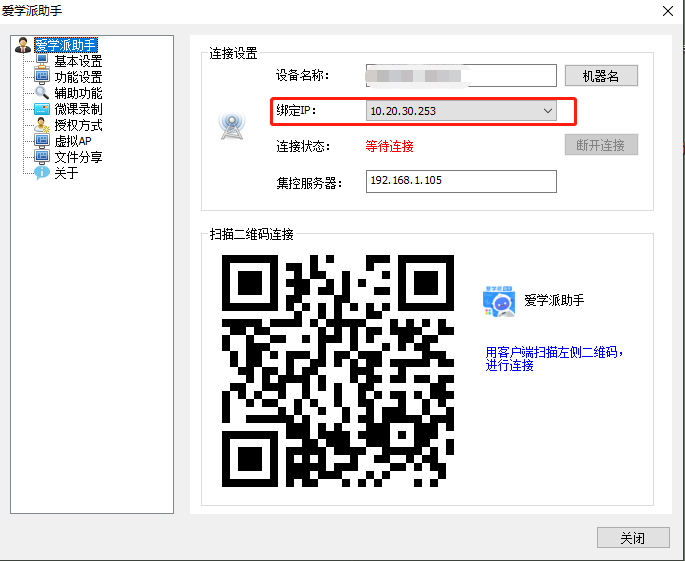The height and width of the screenshot is (561, 685).
Task: Select the 文件分享 entry
Action: coord(78,157)
